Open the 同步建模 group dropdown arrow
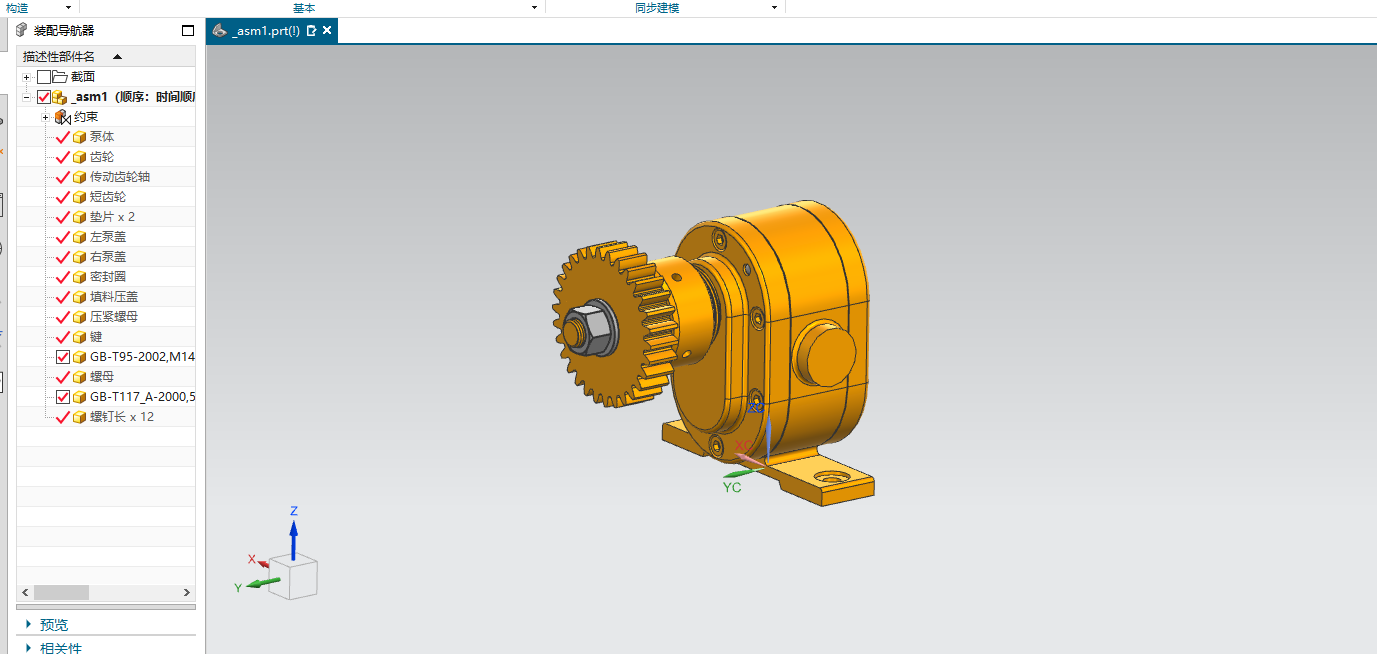The height and width of the screenshot is (654, 1377). click(x=774, y=7)
